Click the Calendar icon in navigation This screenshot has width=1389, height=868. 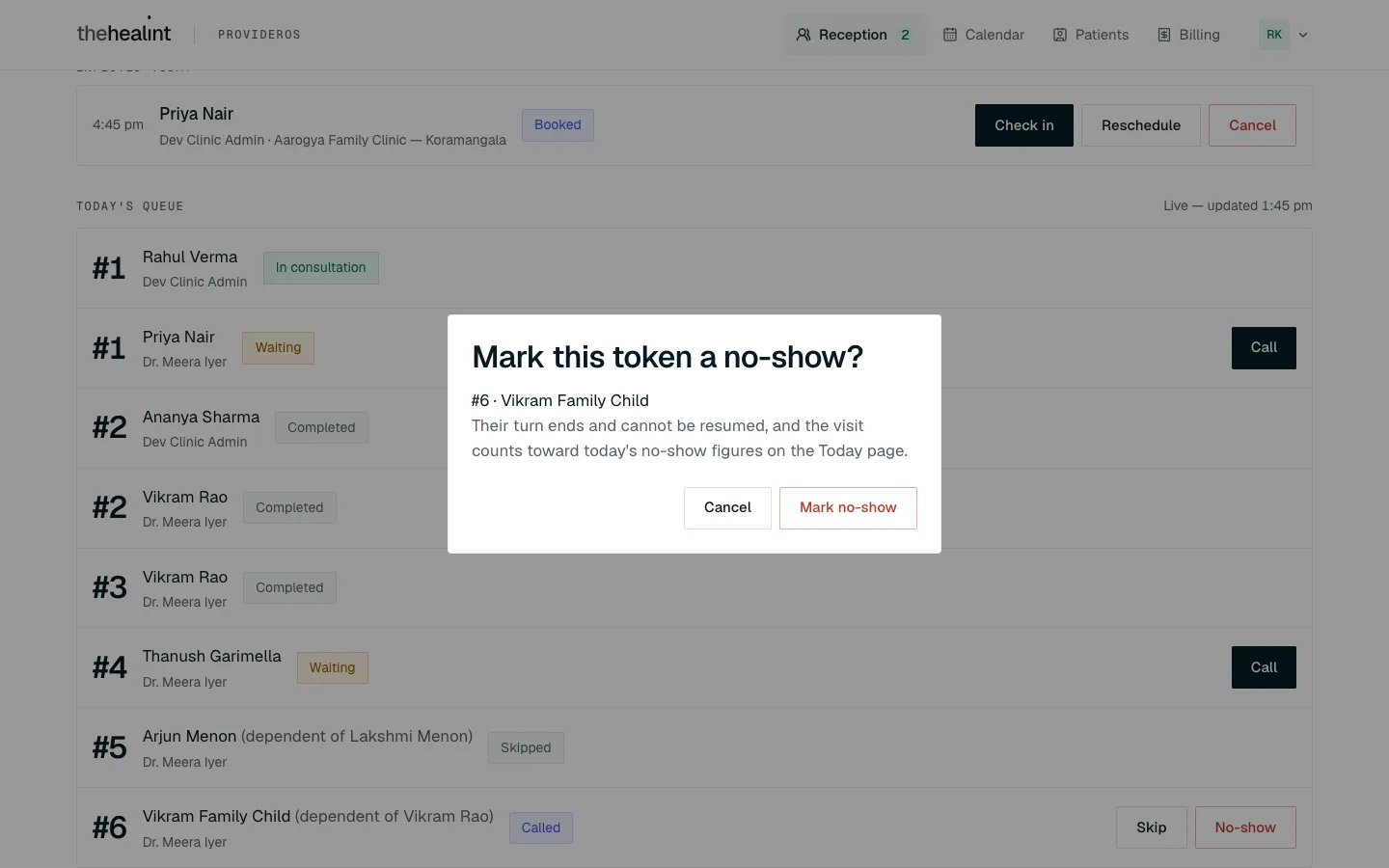click(950, 35)
